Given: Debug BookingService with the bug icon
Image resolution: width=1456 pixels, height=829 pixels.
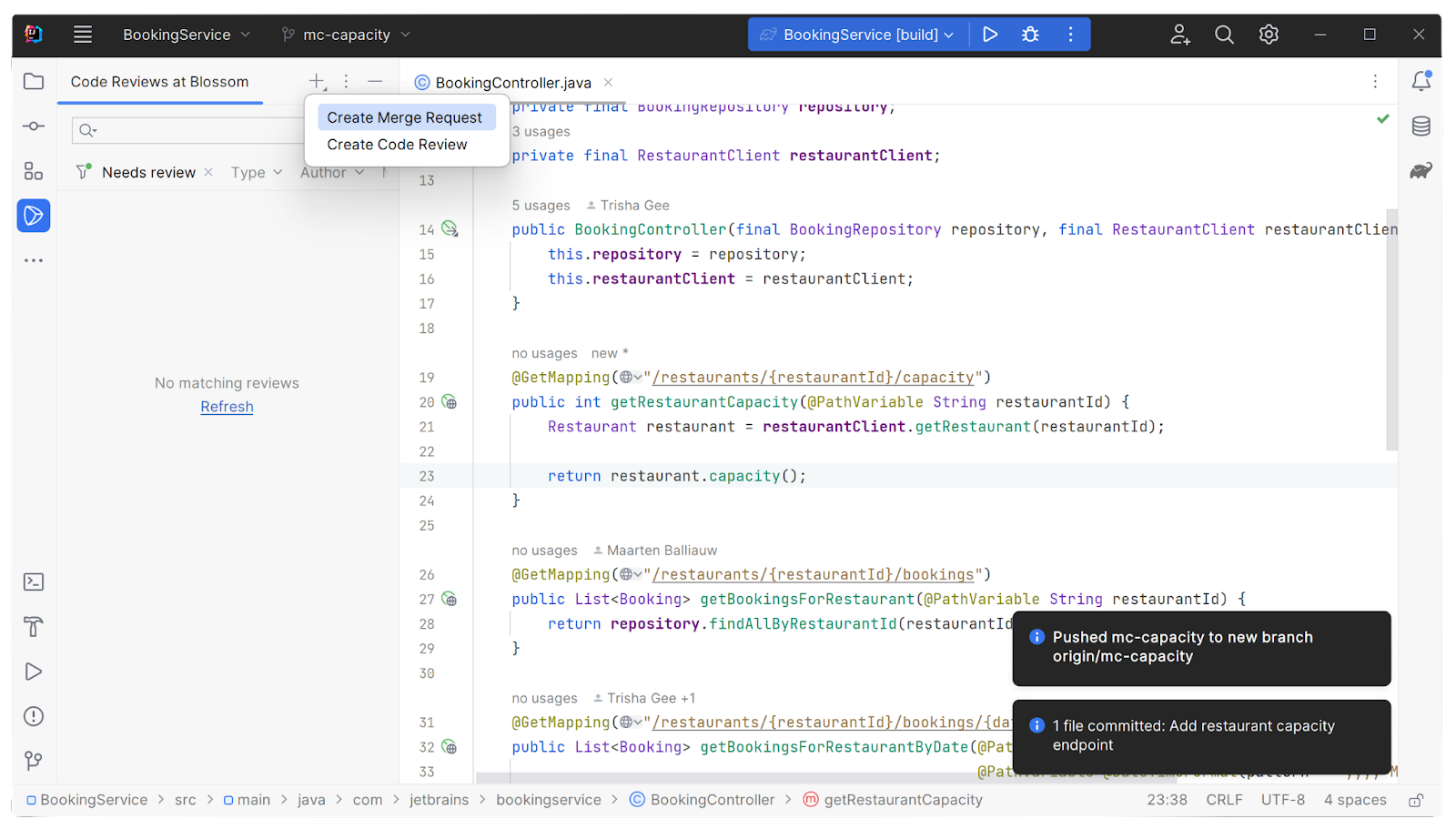Looking at the screenshot, I should tap(1030, 35).
